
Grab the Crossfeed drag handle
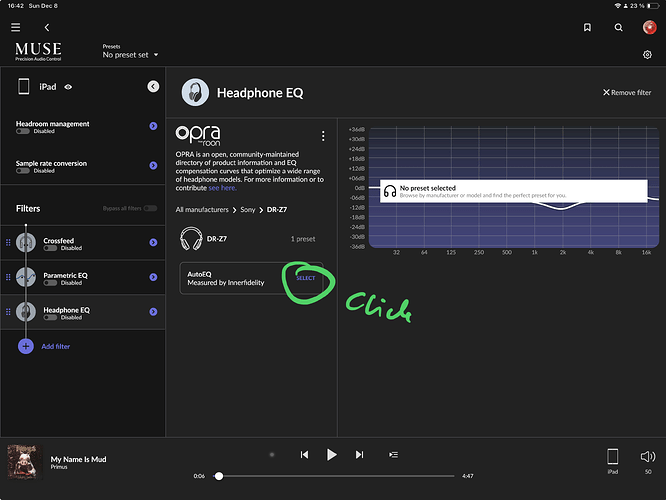tap(8, 243)
